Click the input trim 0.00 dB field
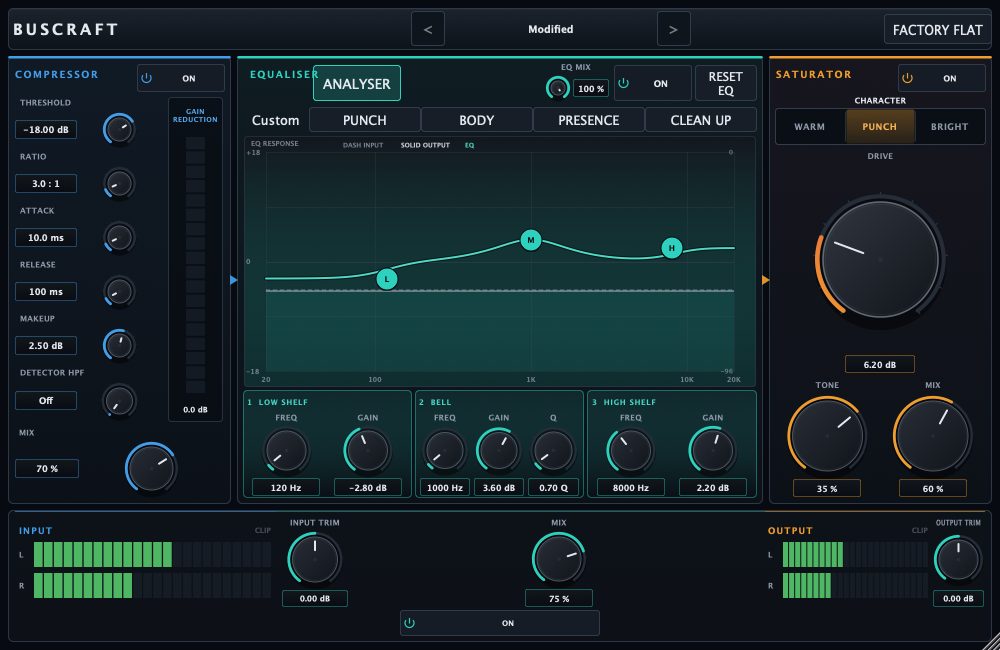The image size is (1000, 650). tap(315, 598)
